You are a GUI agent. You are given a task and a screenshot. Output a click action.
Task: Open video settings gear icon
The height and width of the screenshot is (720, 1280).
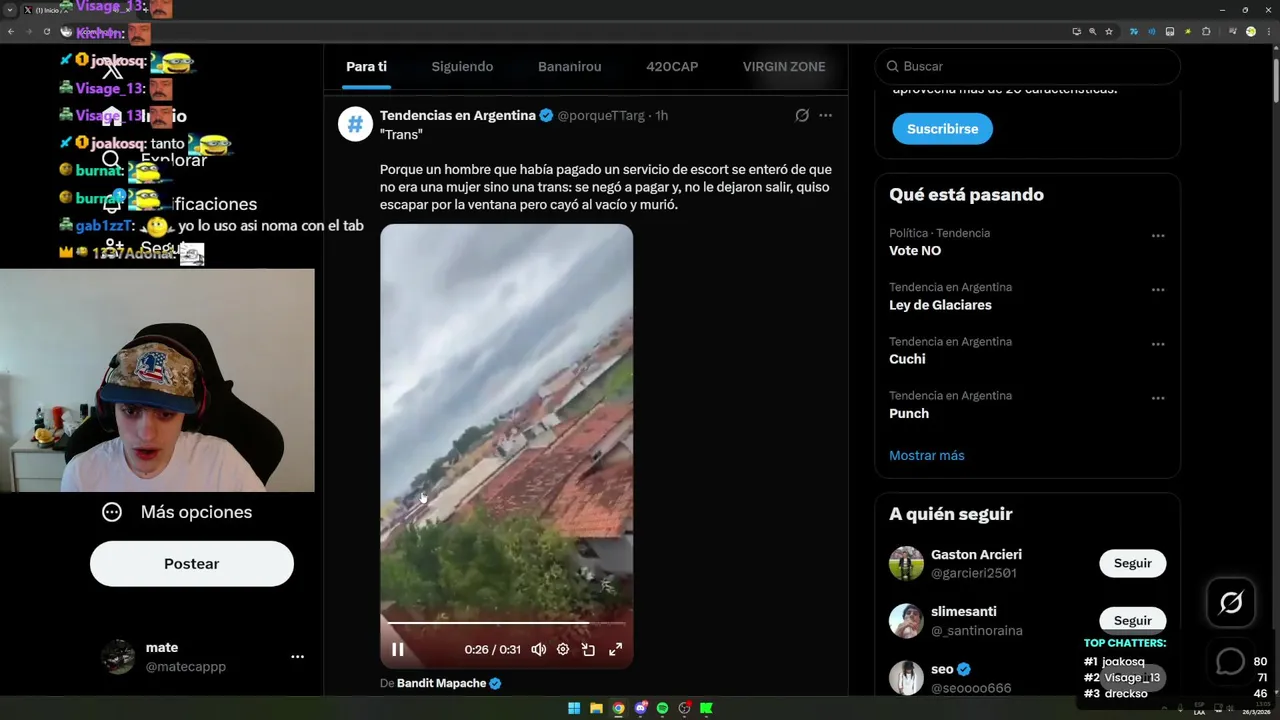click(x=563, y=650)
